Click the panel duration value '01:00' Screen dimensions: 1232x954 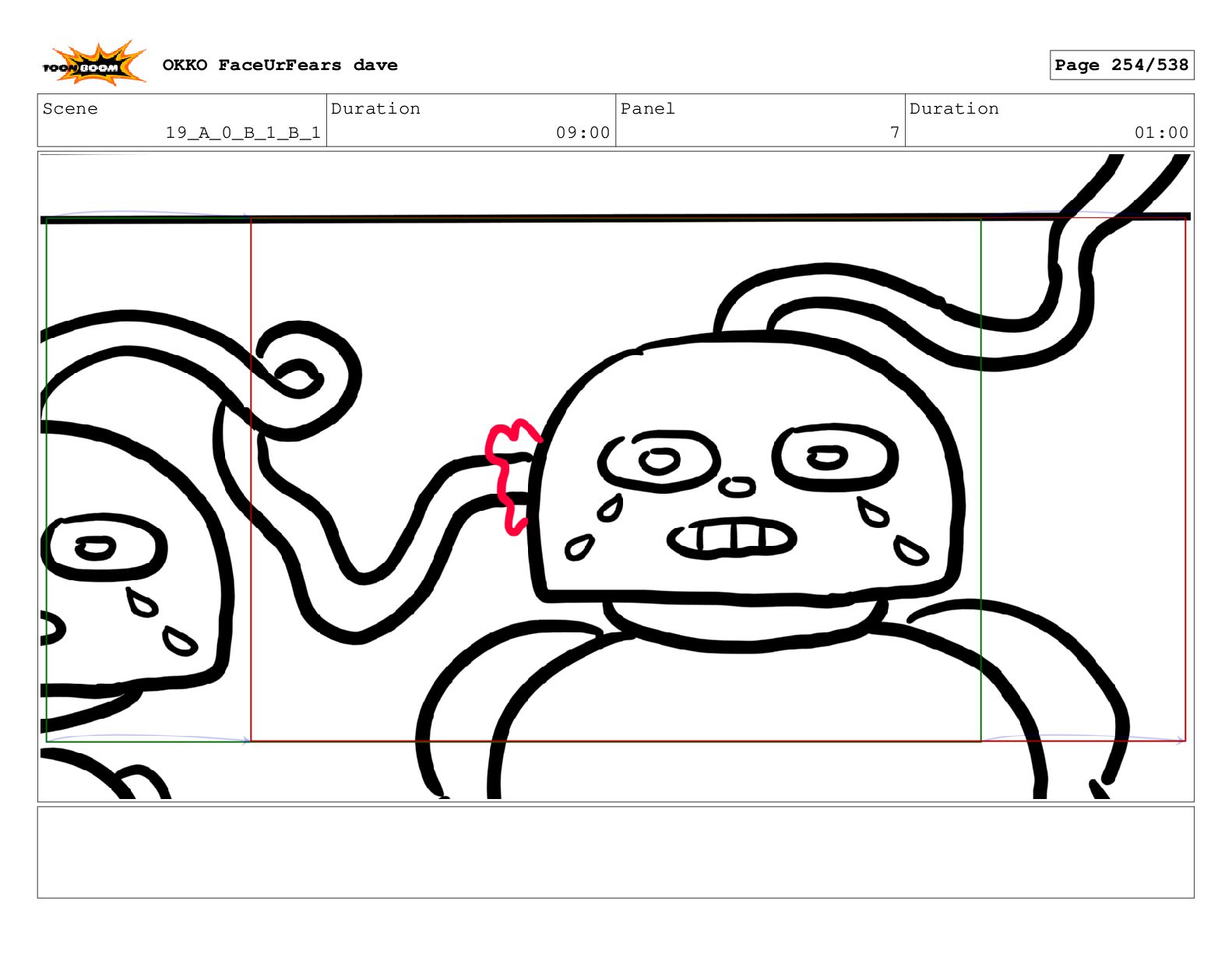click(x=1161, y=133)
